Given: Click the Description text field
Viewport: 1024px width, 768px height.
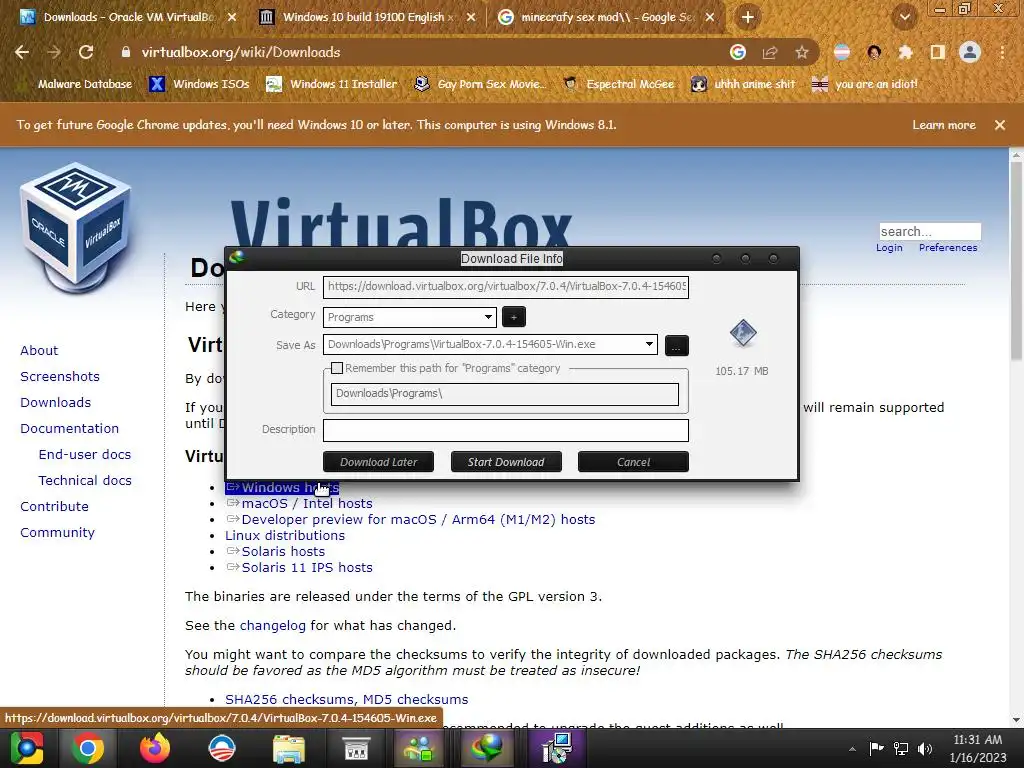Looking at the screenshot, I should [x=505, y=430].
